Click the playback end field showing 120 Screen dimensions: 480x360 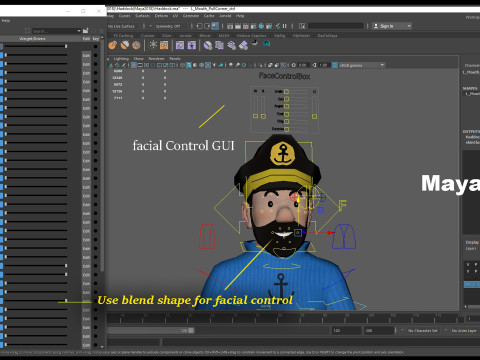(x=346, y=331)
